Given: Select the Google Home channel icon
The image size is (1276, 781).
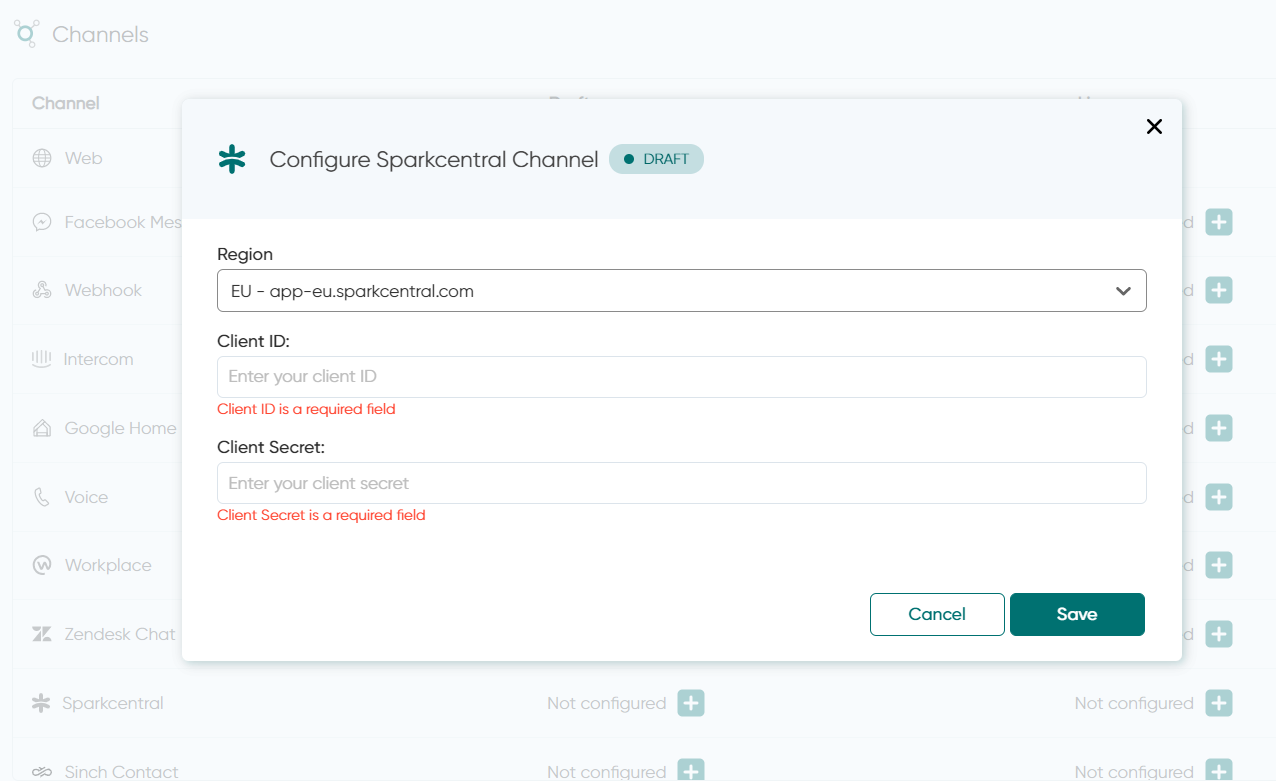Looking at the screenshot, I should (x=42, y=428).
